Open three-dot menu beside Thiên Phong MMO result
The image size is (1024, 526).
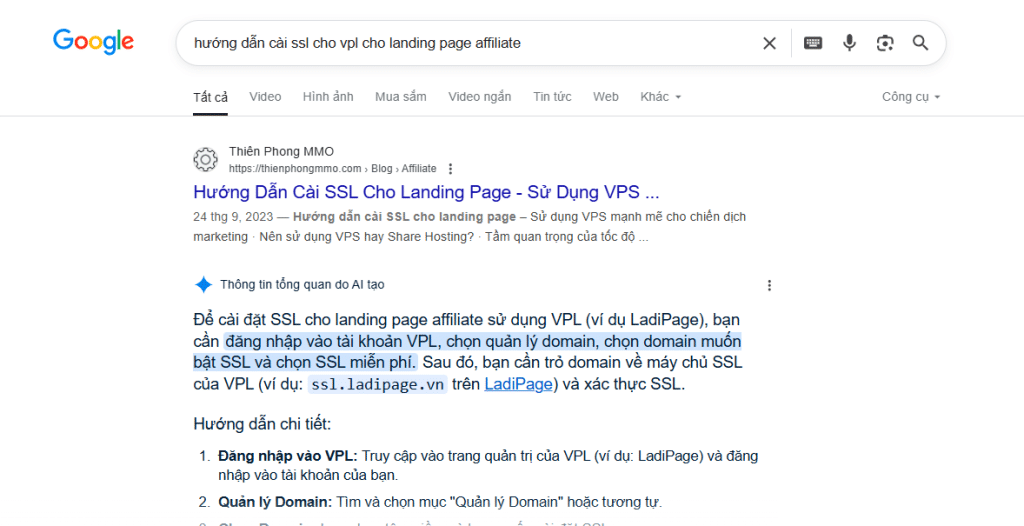tap(450, 169)
